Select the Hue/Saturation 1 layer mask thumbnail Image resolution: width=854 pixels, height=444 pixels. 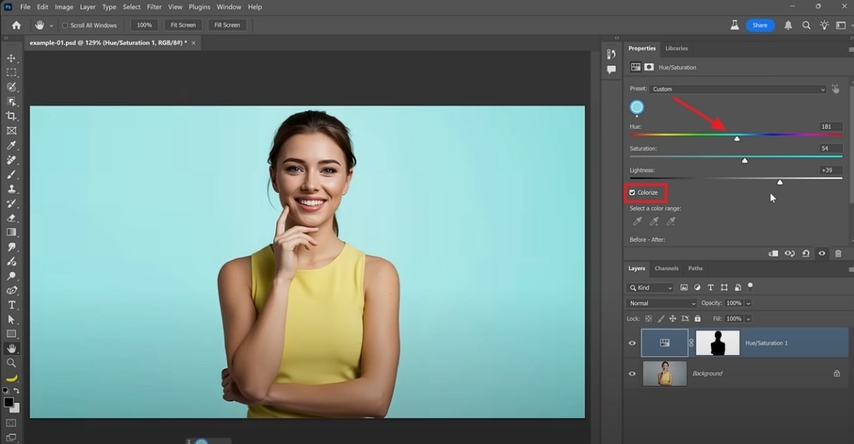(x=718, y=343)
